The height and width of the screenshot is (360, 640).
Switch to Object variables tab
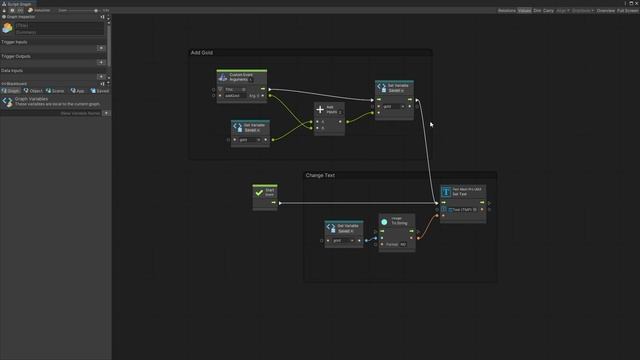point(33,91)
